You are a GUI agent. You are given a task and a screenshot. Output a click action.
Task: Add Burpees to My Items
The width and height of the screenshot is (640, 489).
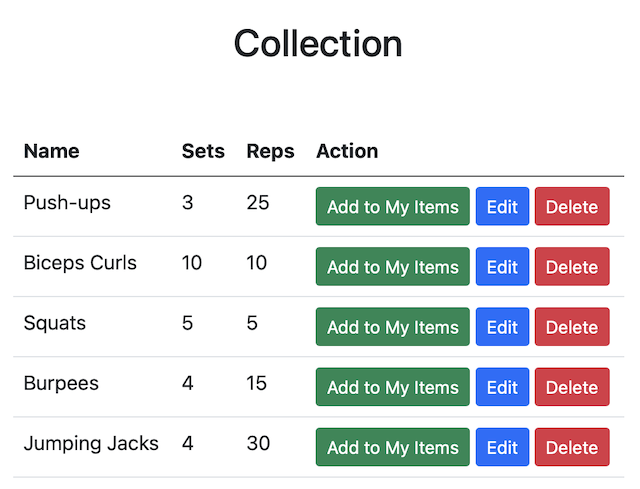(x=393, y=387)
